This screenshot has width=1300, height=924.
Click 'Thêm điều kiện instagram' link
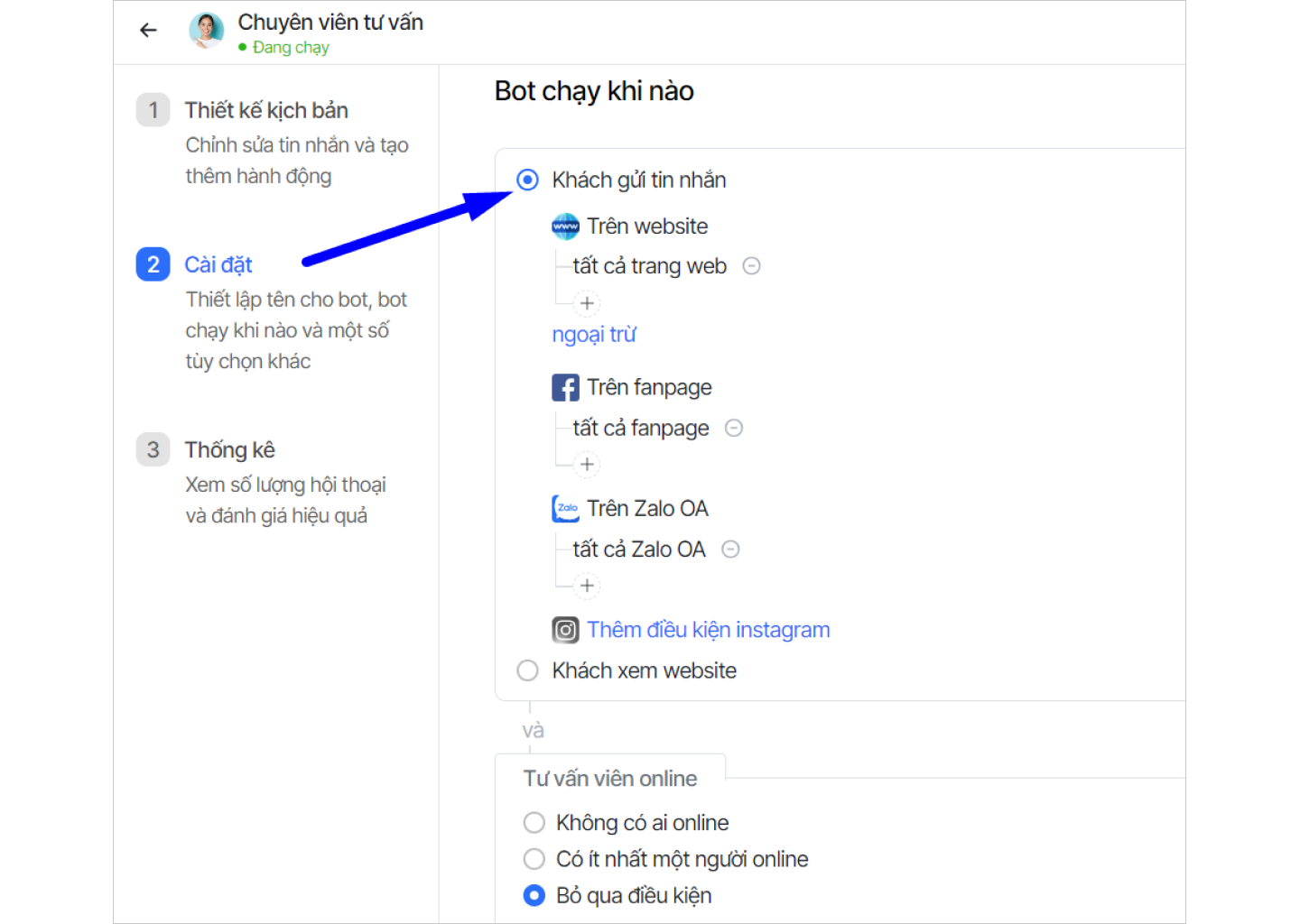click(708, 630)
